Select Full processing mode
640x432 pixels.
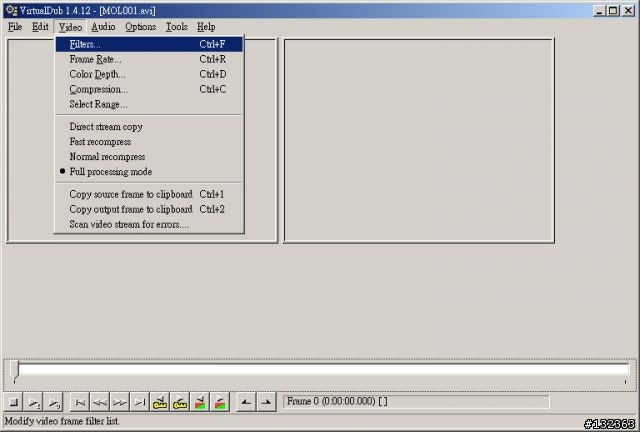pos(149,172)
